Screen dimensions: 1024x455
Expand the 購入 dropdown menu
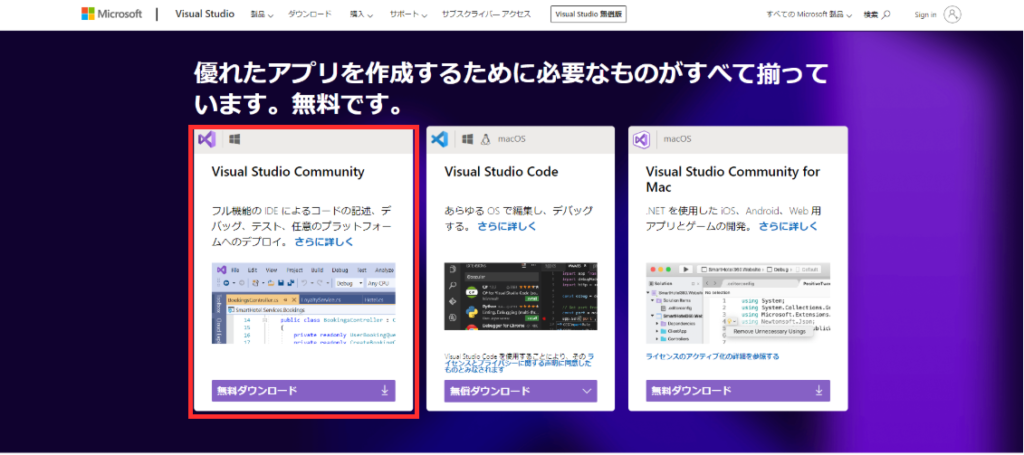361,14
